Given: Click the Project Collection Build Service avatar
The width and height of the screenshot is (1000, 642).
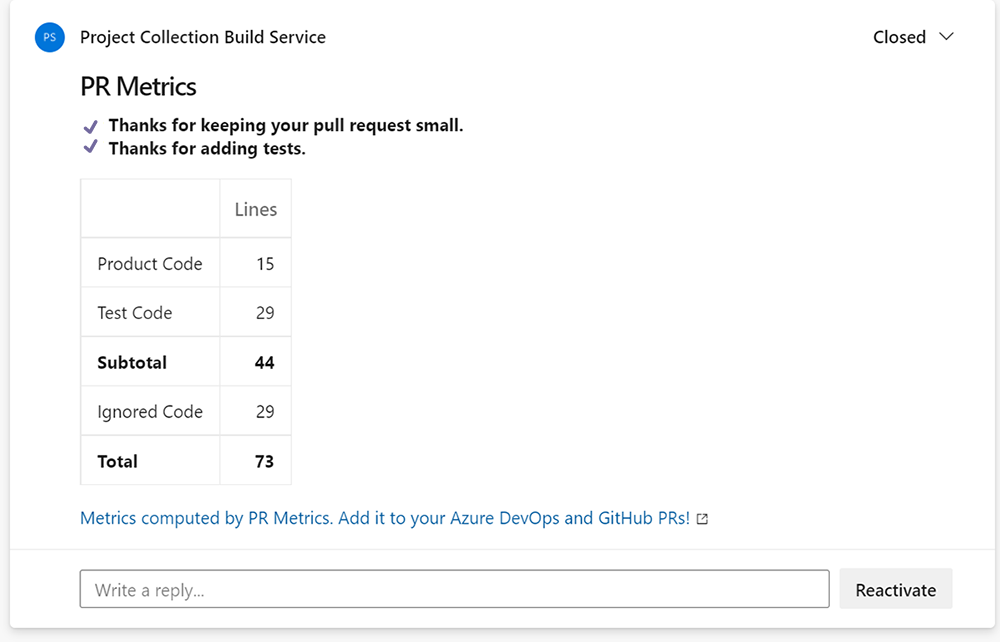Looking at the screenshot, I should click(x=49, y=37).
